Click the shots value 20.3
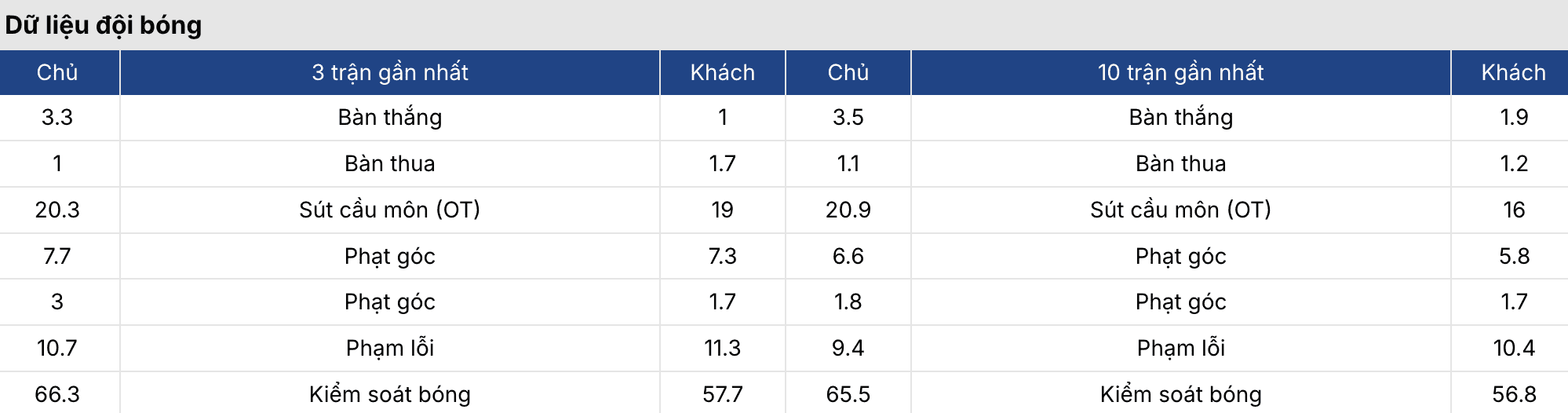The height and width of the screenshot is (413, 1568). tap(57, 210)
